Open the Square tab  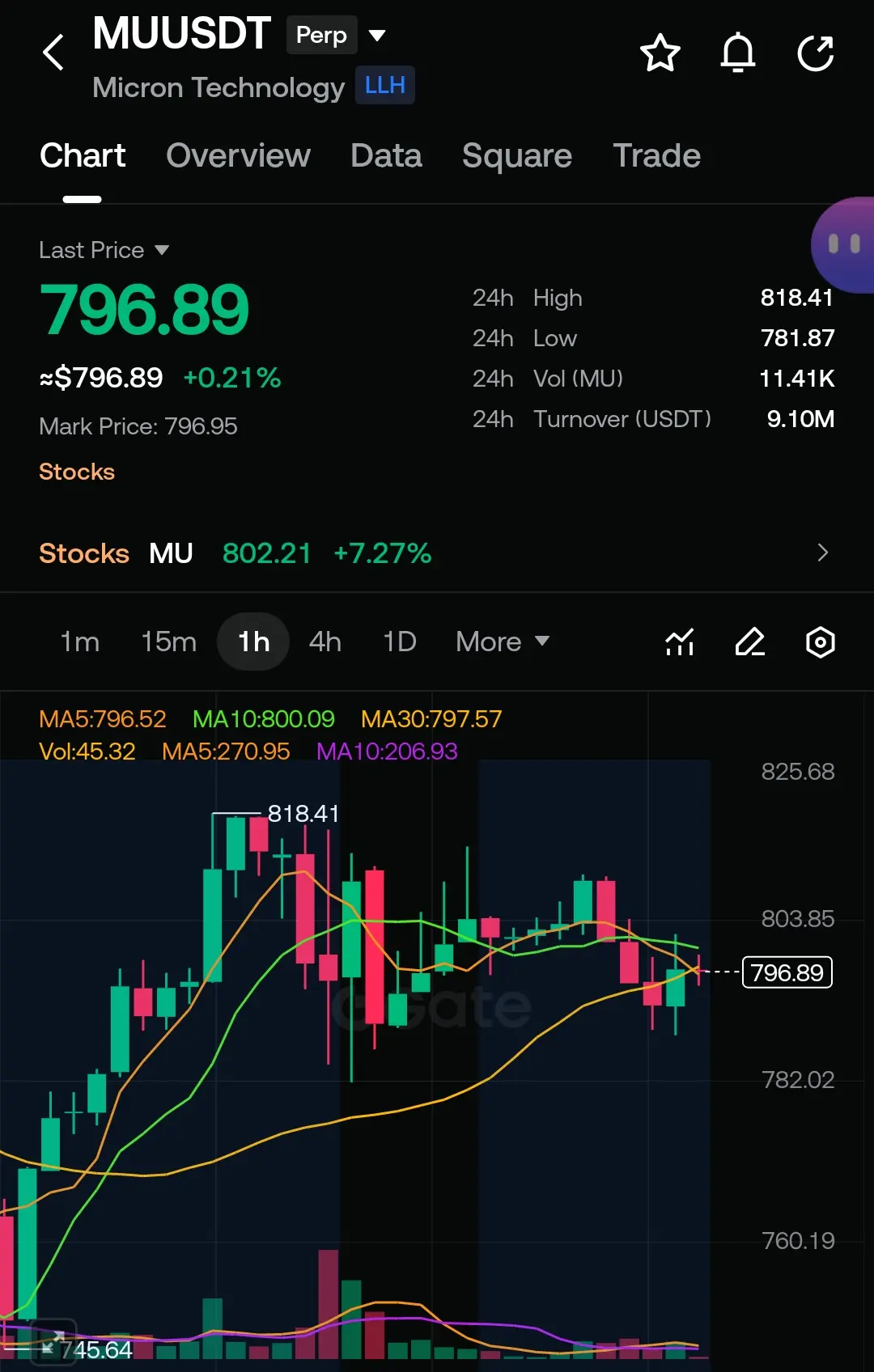pos(517,155)
